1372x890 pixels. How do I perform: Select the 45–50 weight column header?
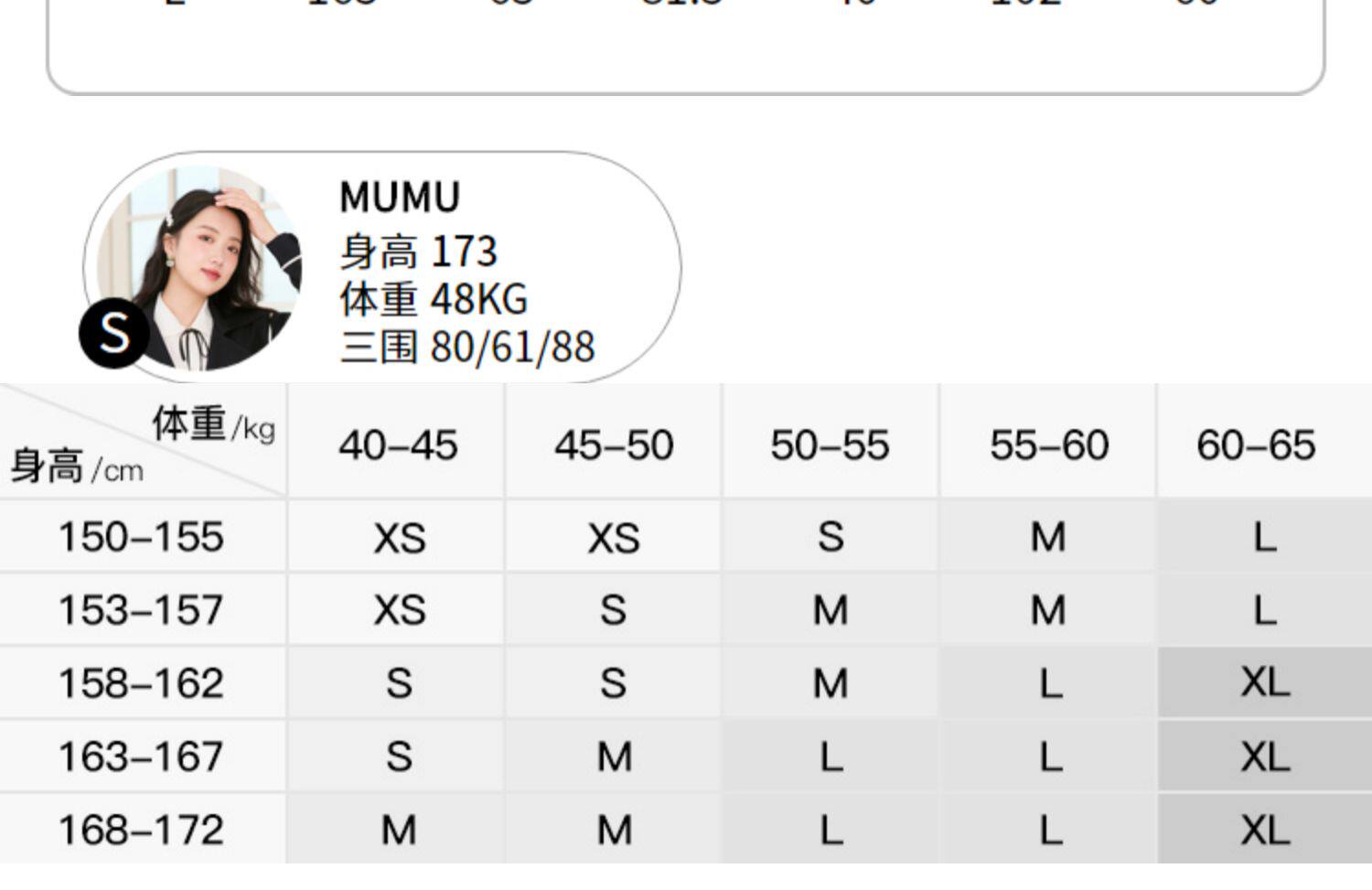click(x=614, y=445)
